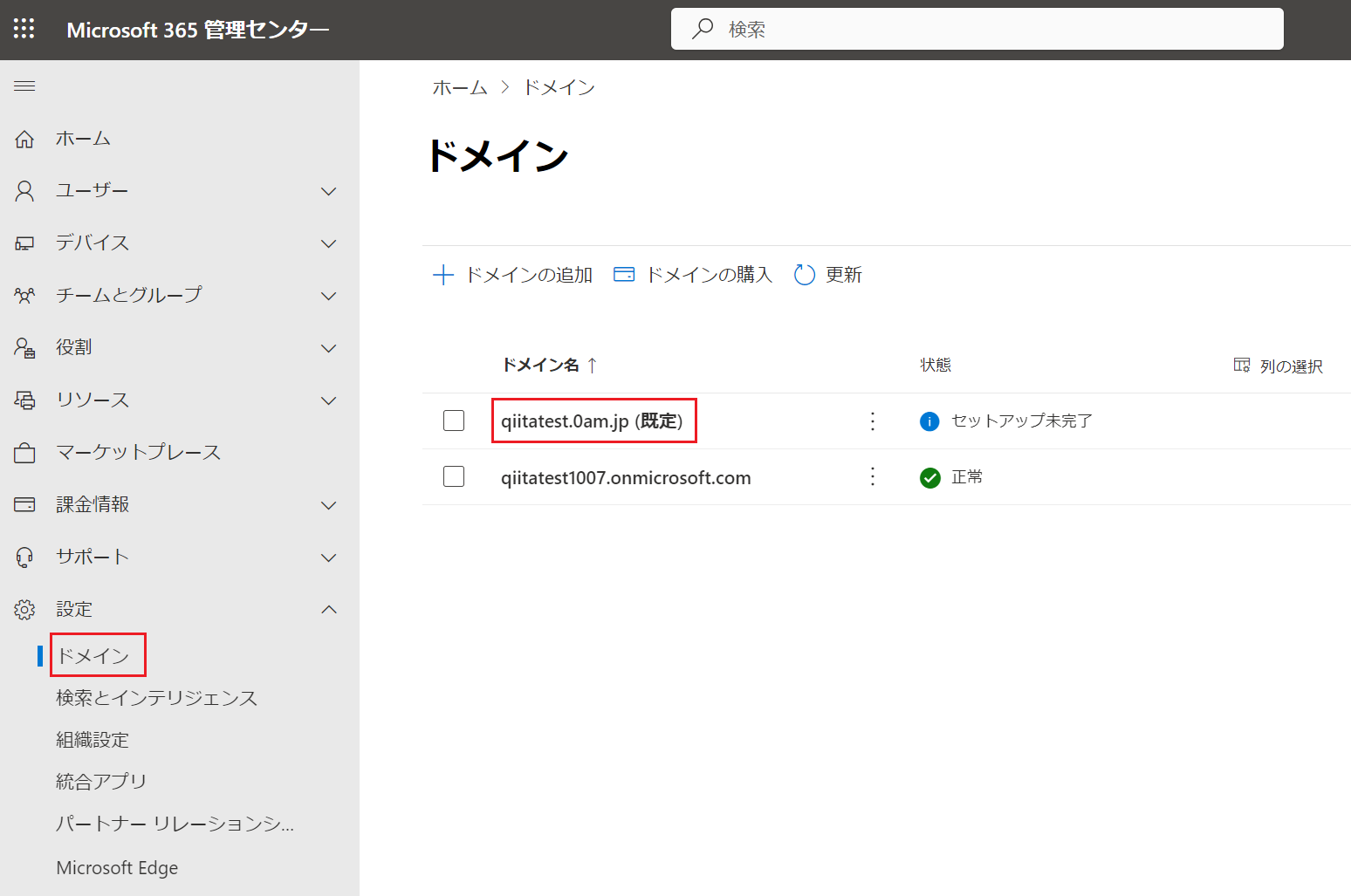Expand the リソース menu chevron

click(x=329, y=400)
